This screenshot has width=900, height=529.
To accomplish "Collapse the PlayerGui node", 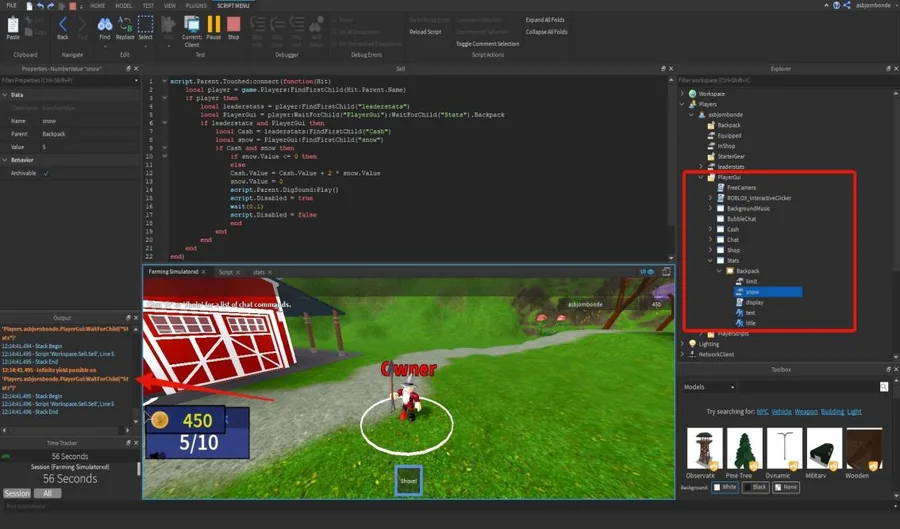I will pyautogui.click(x=701, y=177).
